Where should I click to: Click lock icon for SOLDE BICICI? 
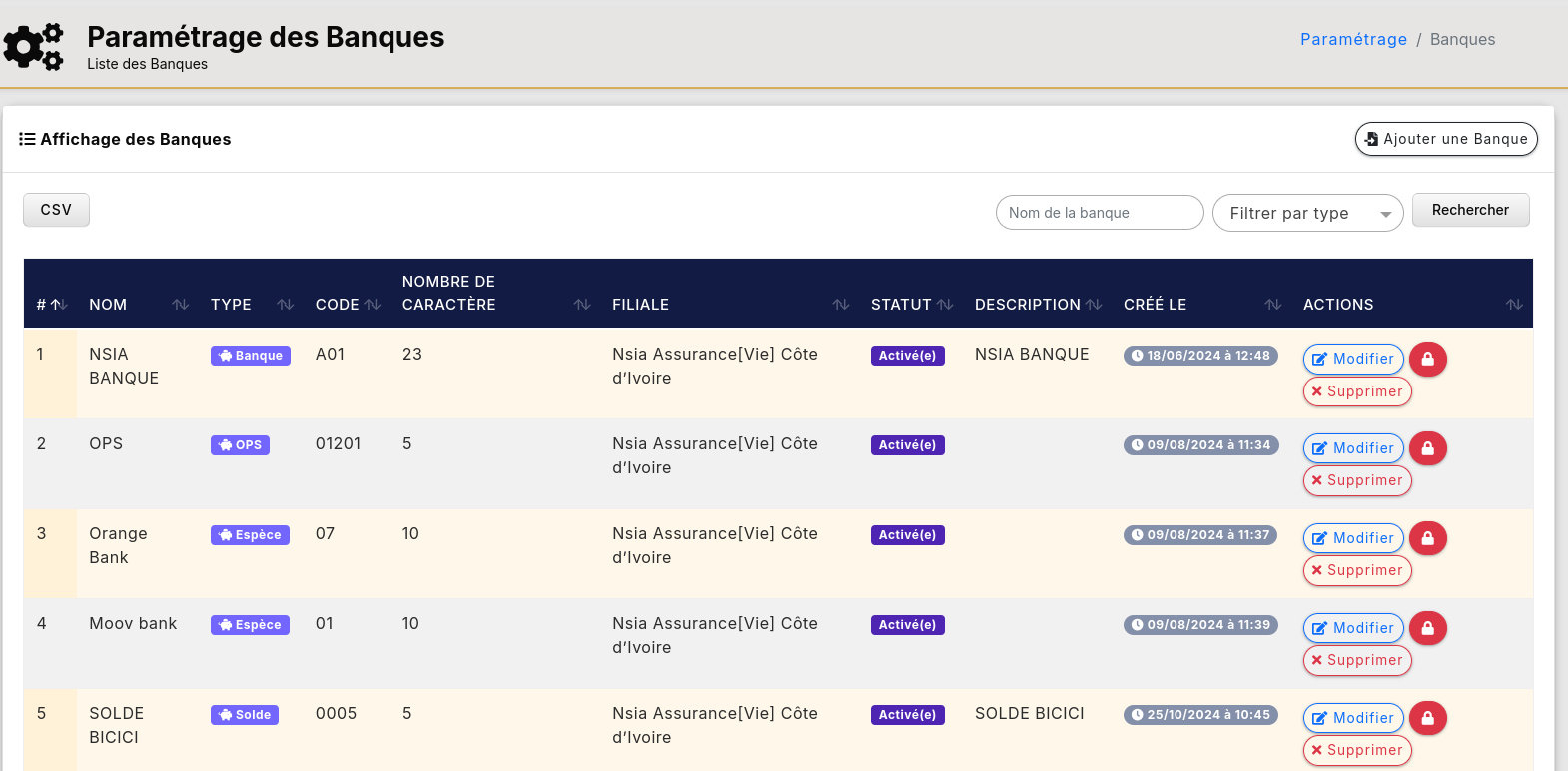tap(1427, 718)
